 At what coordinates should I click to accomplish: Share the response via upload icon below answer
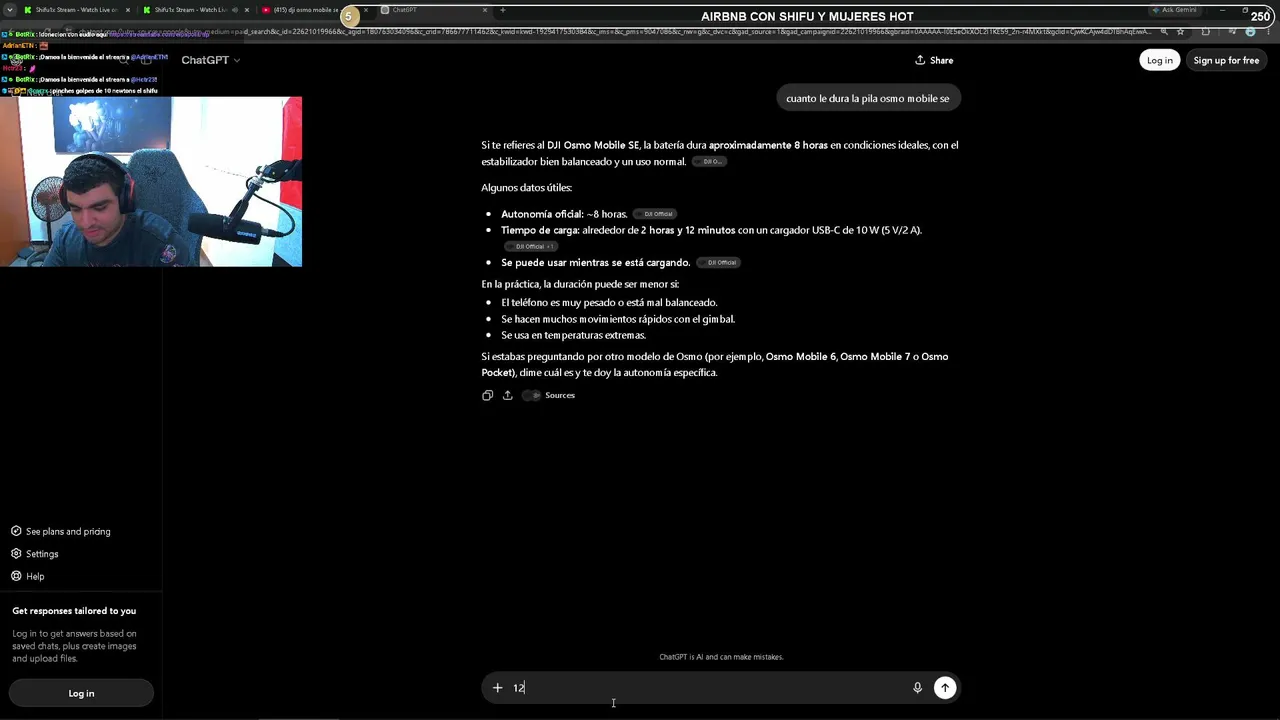[x=508, y=395]
